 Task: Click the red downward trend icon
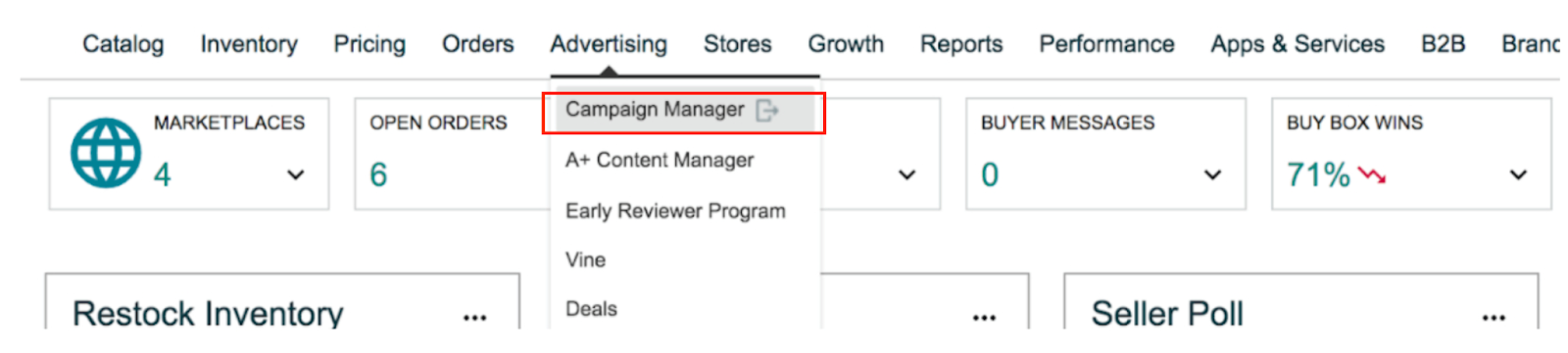1372,176
